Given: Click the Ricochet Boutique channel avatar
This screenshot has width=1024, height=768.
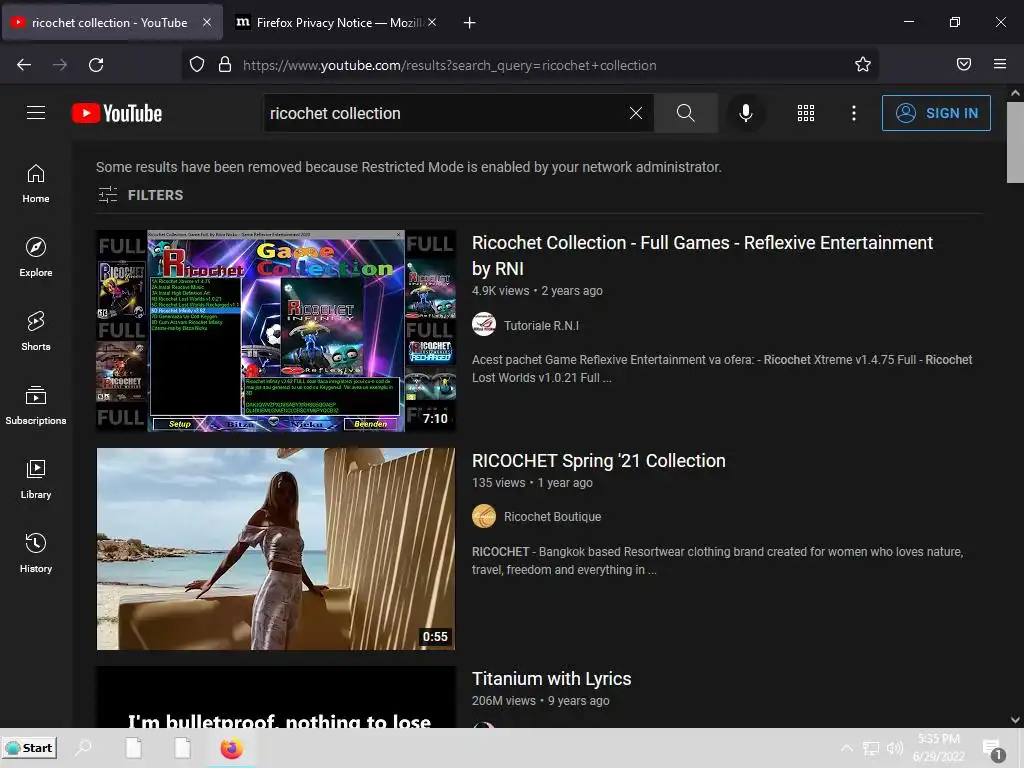Looking at the screenshot, I should click(484, 516).
